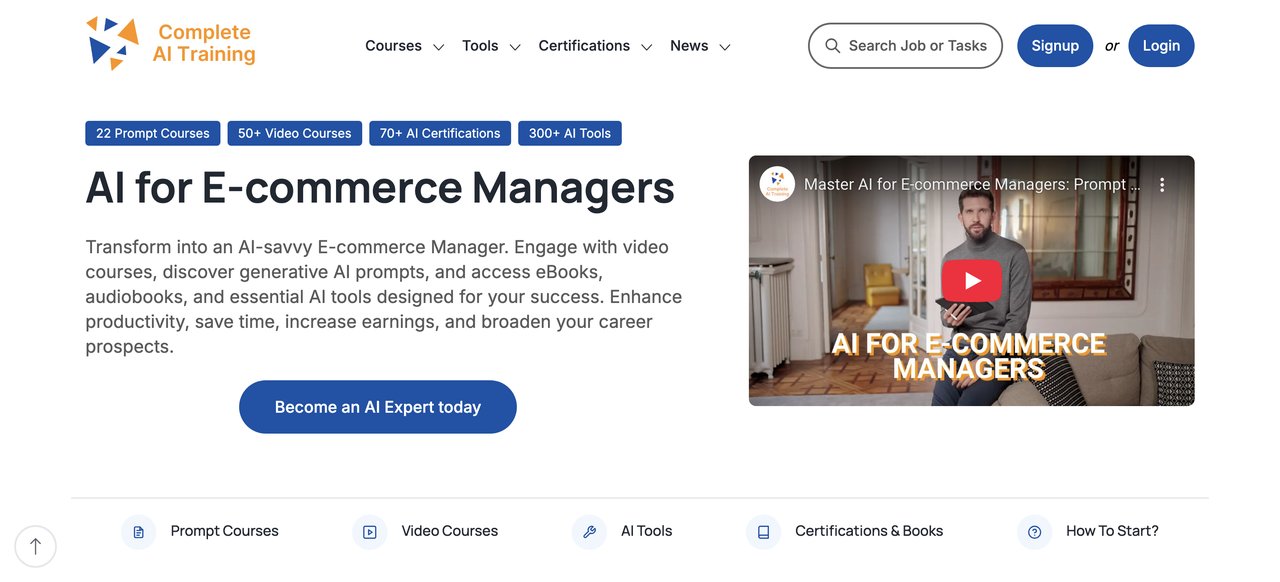This screenshot has width=1280, height=582.
Task: Click the video title text link
Action: pos(972,185)
